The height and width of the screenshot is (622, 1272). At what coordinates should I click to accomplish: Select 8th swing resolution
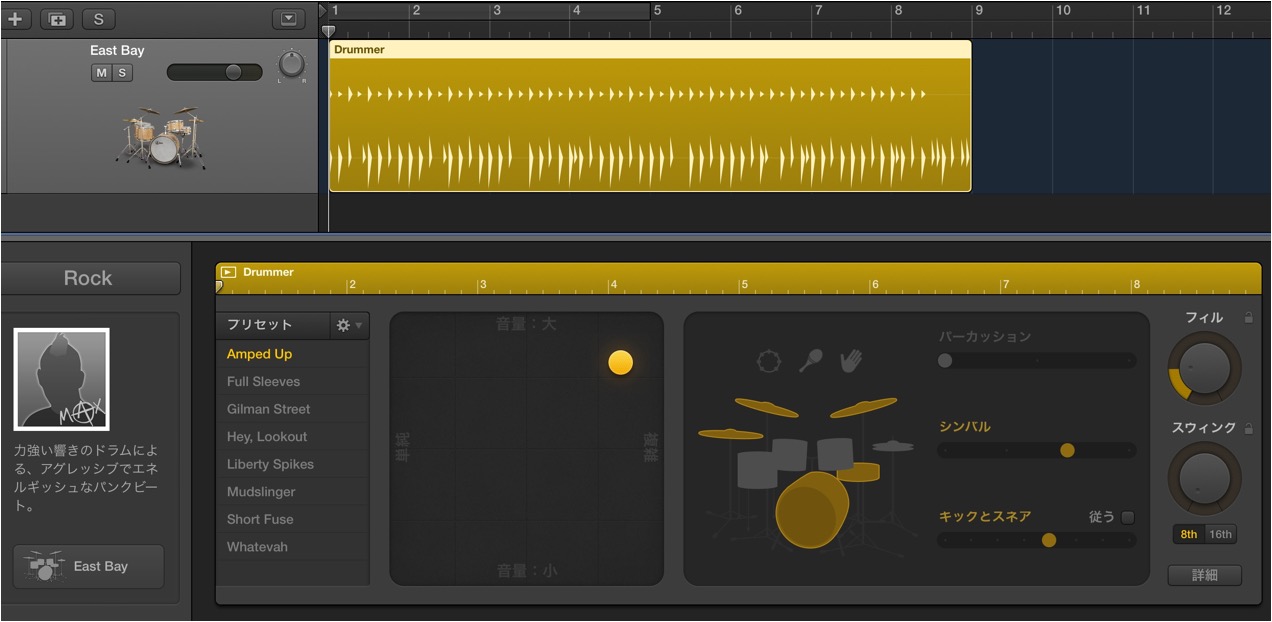pyautogui.click(x=1189, y=534)
